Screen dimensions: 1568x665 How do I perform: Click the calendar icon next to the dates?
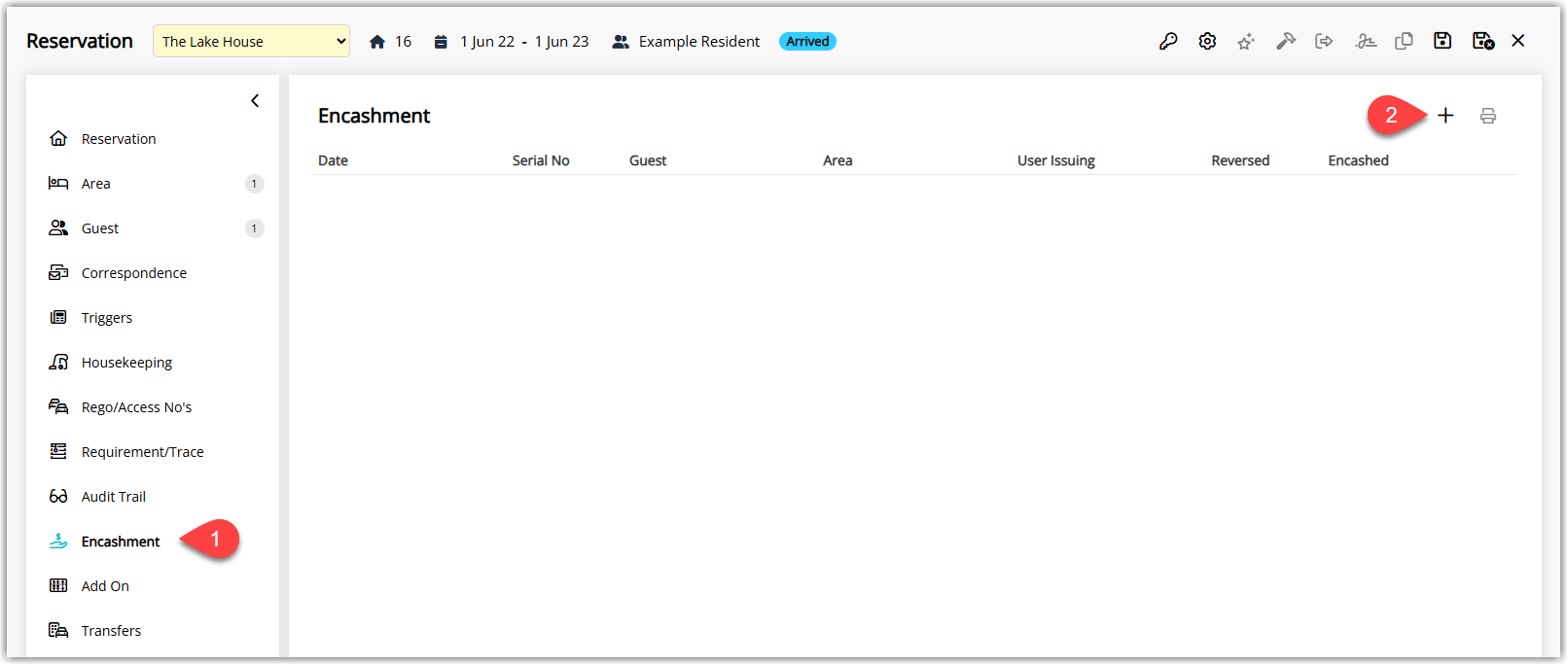click(441, 42)
